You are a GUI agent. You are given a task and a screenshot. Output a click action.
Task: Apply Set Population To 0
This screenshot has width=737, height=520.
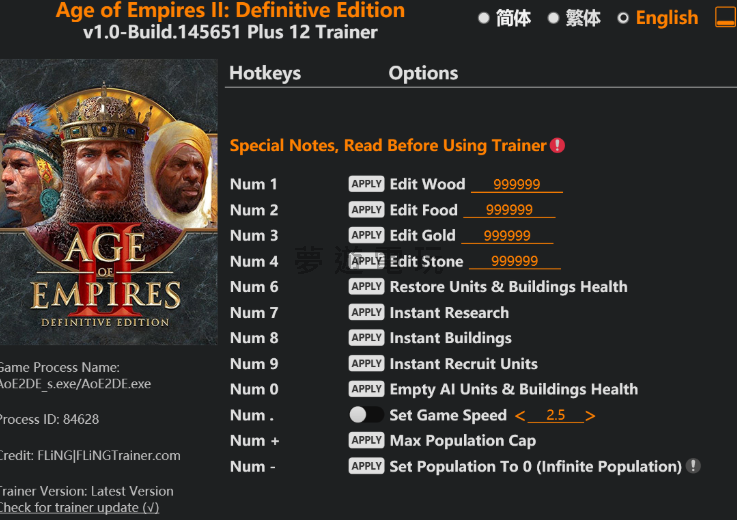(x=366, y=466)
